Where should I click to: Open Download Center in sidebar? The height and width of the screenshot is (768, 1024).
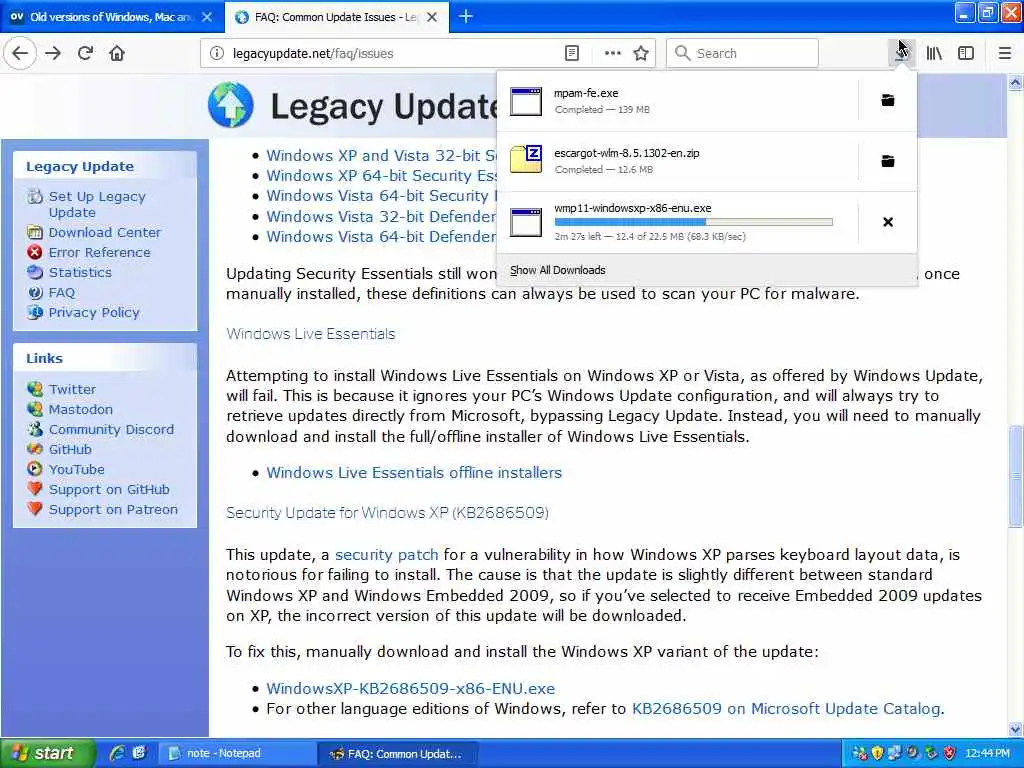point(104,232)
